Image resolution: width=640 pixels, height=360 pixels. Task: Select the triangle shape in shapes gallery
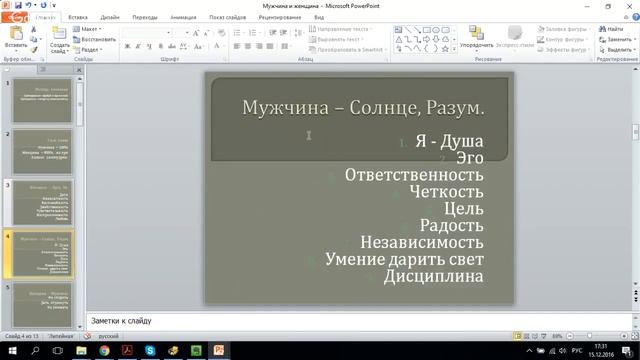(398, 40)
